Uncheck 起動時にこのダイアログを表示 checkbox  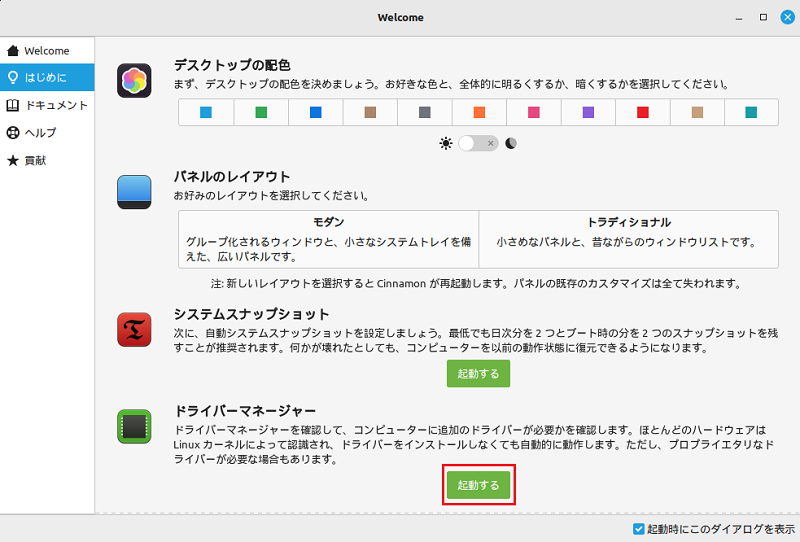638,529
